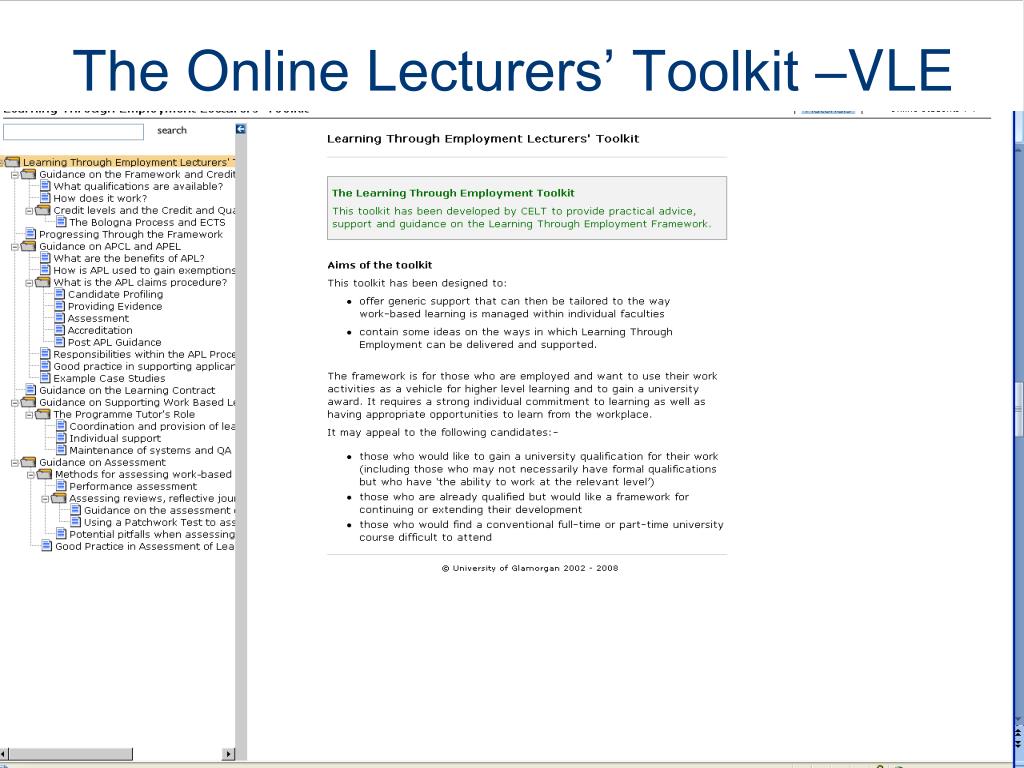Click the folder icon for 'Guidance on Assessment'
Screen dimensions: 1024x768
pyautogui.click(x=28, y=462)
